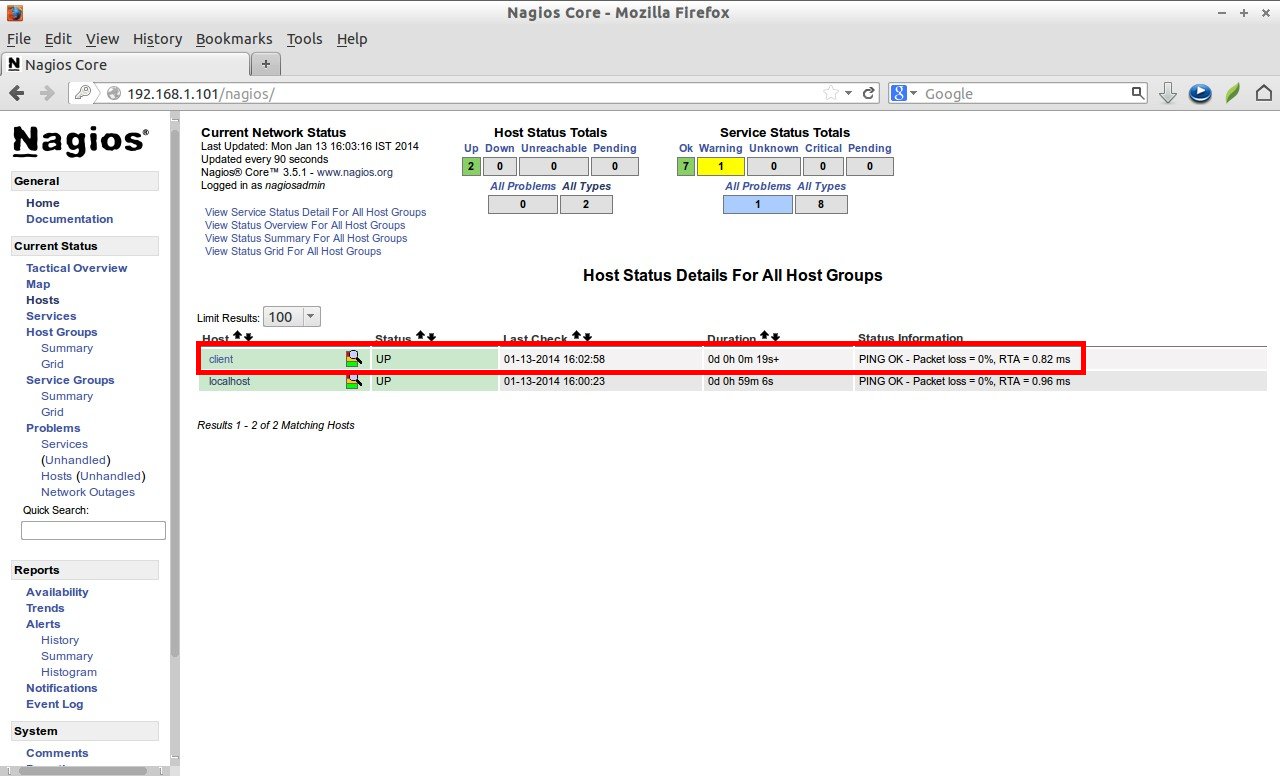Open Tactical Overview in the sidebar
This screenshot has width=1280, height=776.
pos(77,268)
